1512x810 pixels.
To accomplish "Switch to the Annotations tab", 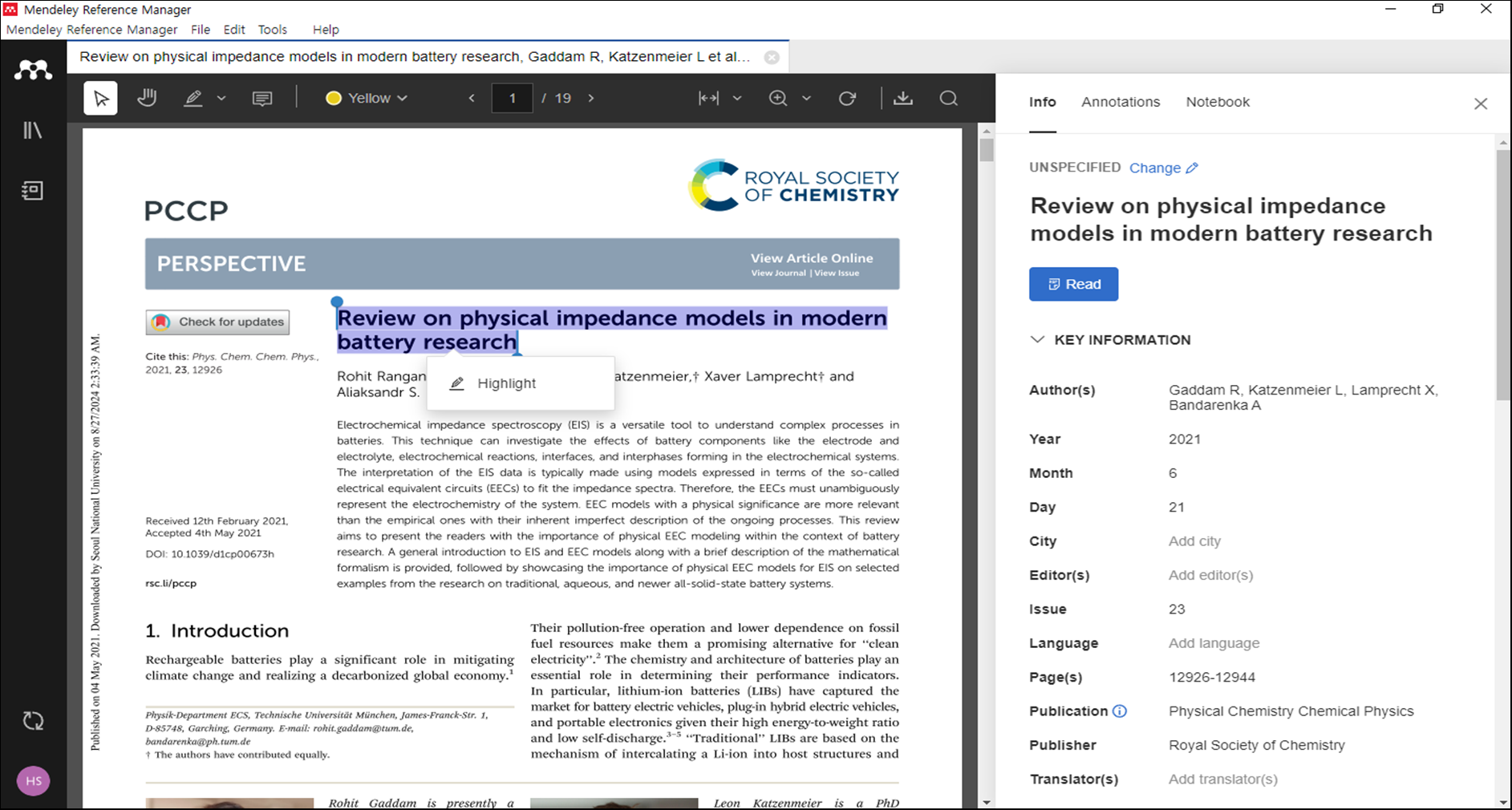I will (1121, 102).
